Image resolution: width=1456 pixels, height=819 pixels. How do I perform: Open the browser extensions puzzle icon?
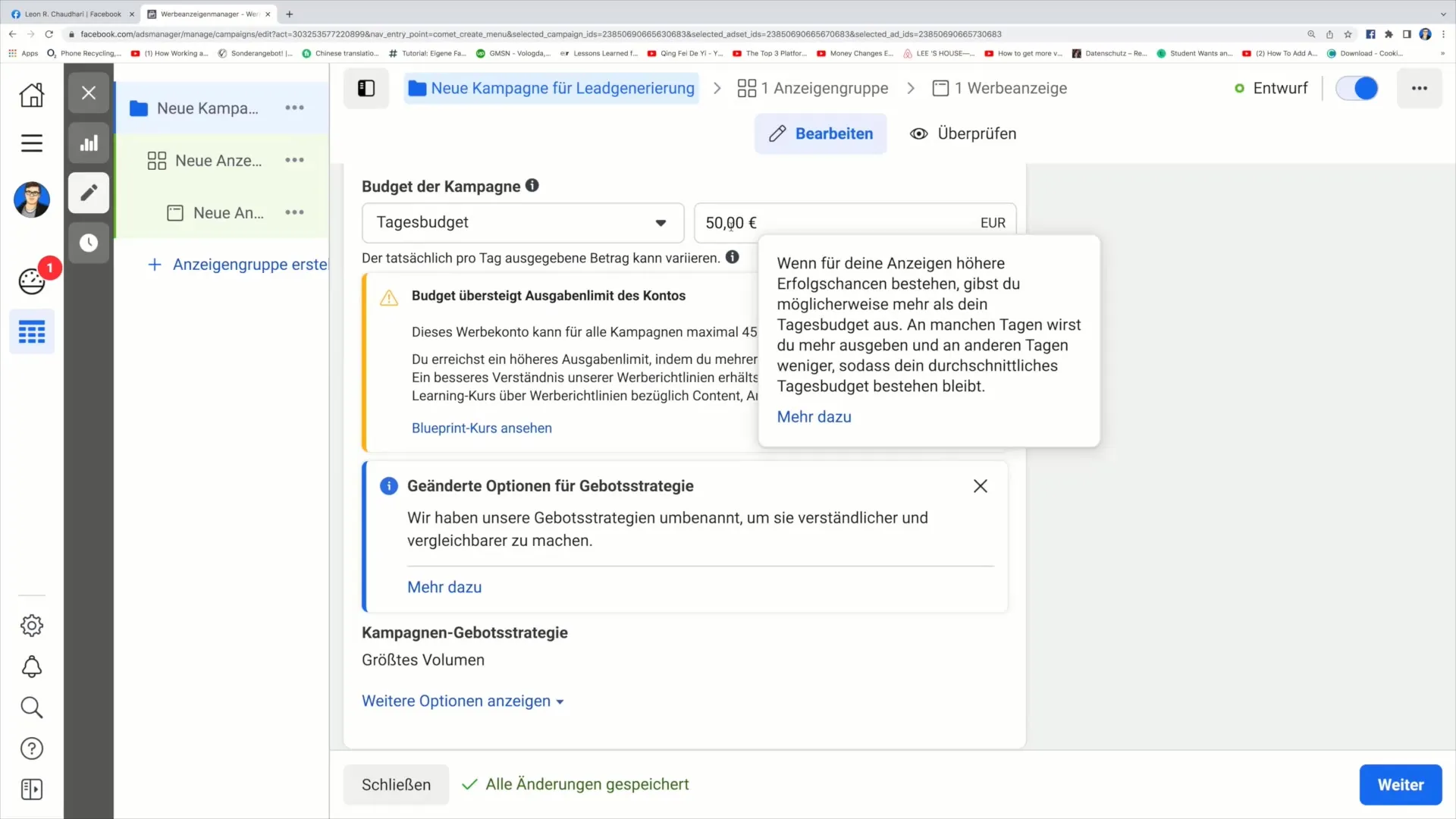click(1389, 34)
